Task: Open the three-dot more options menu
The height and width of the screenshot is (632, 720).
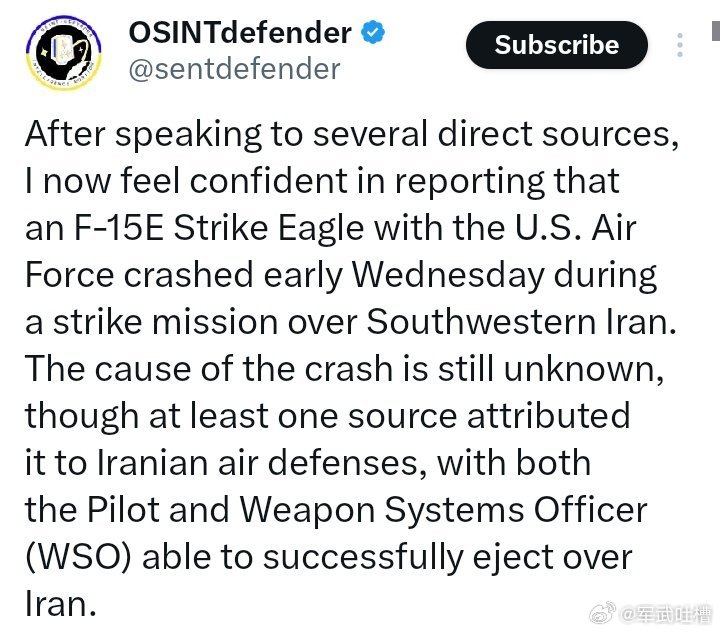Action: pos(680,45)
